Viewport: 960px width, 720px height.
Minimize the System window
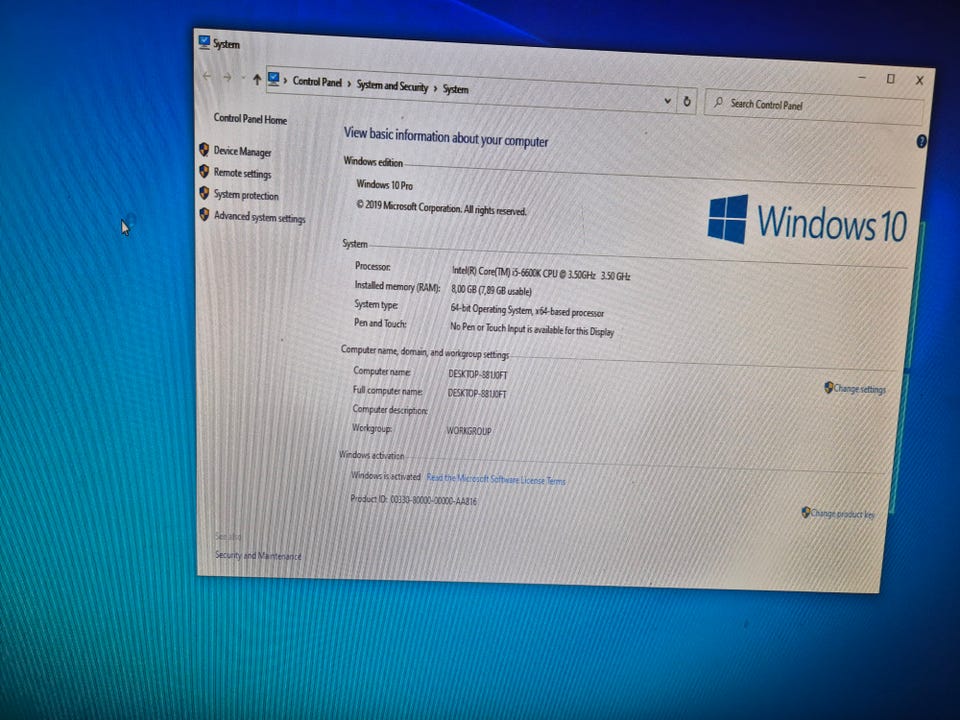tap(862, 77)
